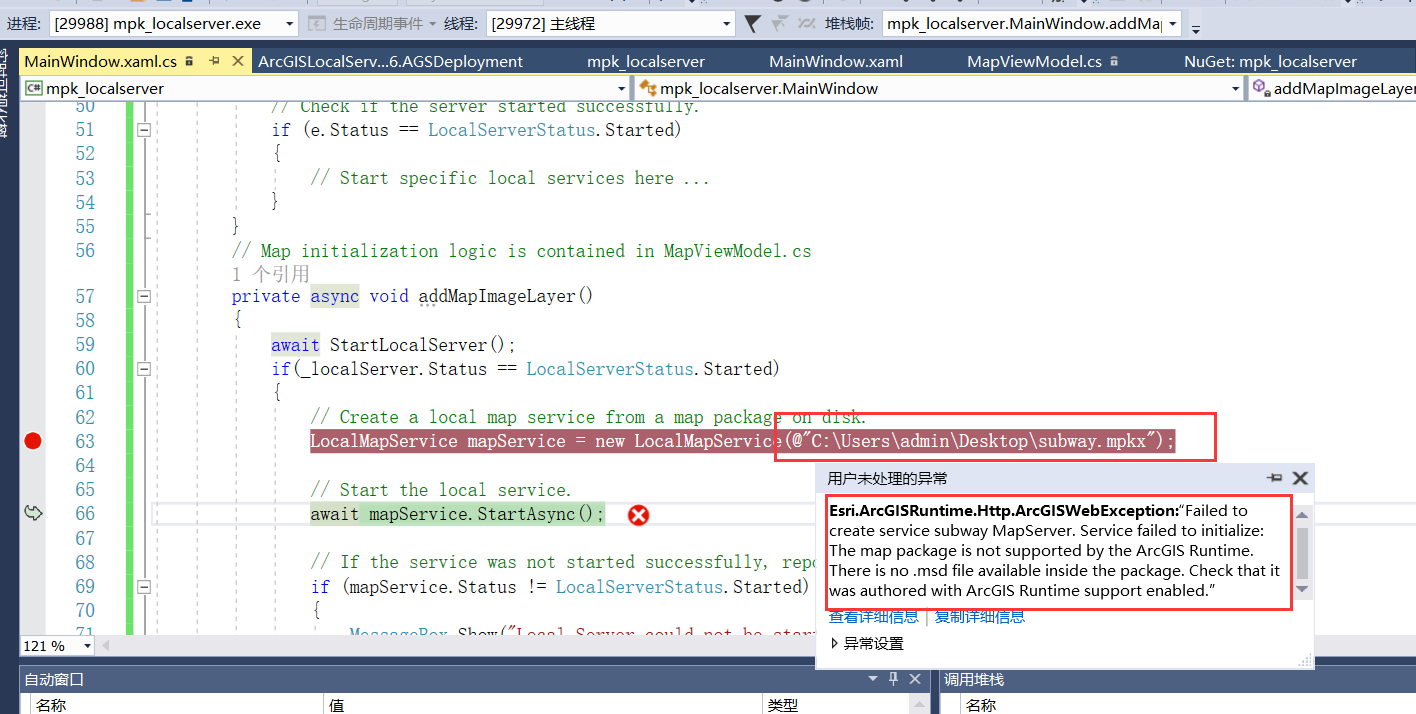Switch to the NuGet: mpk_localserver tab
The image size is (1416, 714).
[1270, 61]
